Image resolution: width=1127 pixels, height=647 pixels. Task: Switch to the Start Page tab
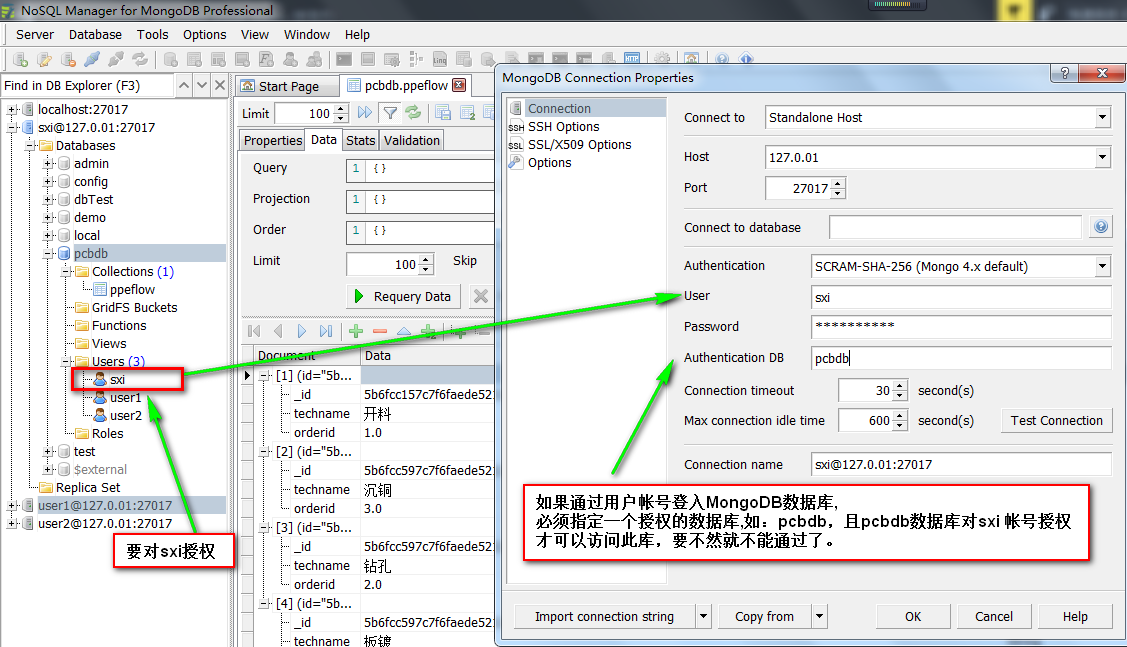click(288, 86)
